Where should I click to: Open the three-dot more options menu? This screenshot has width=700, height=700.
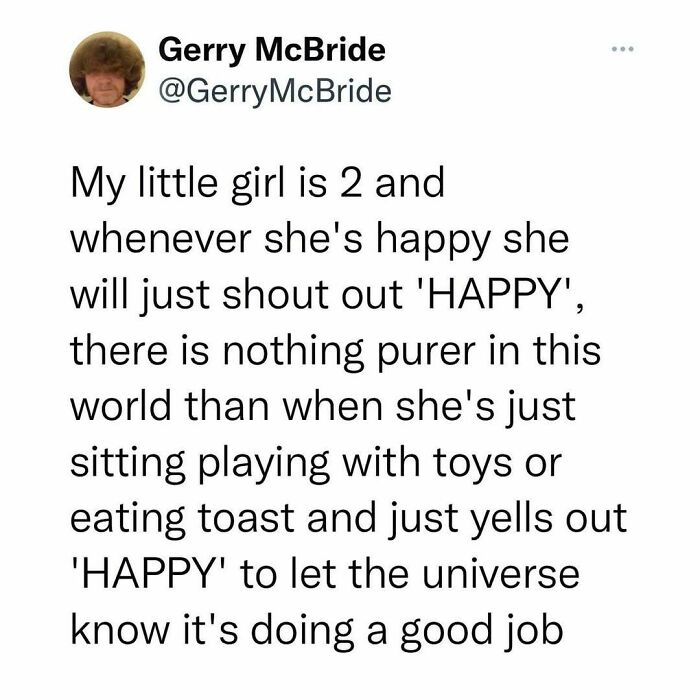(x=623, y=49)
